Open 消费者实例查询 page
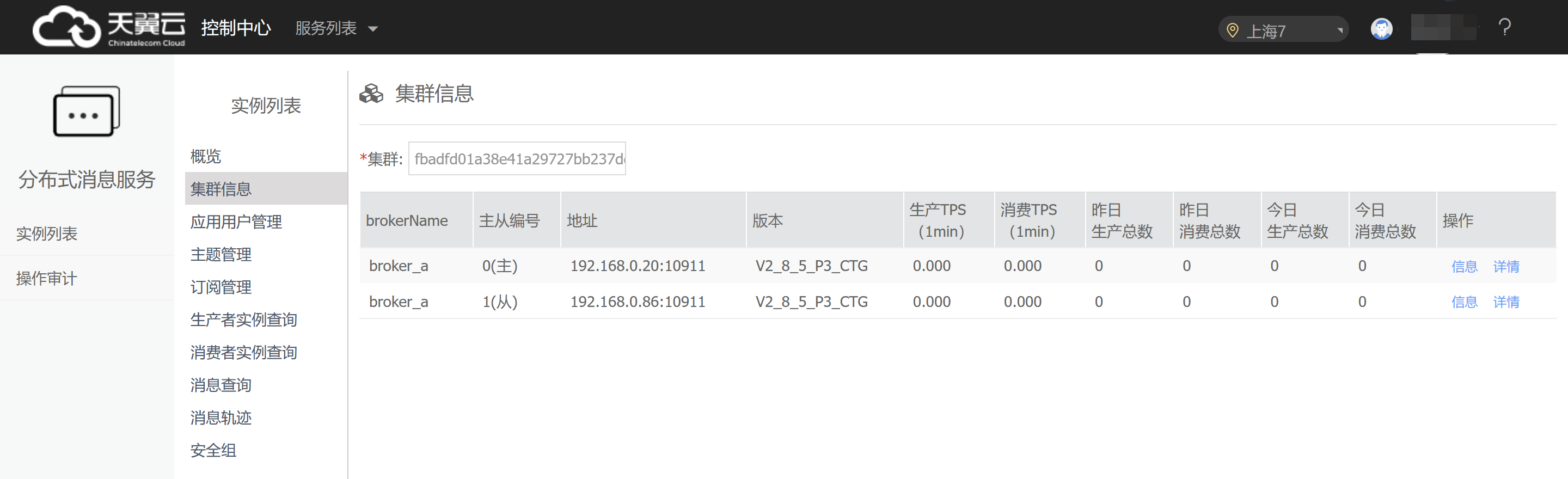Image resolution: width=1568 pixels, height=479 pixels. (x=243, y=352)
